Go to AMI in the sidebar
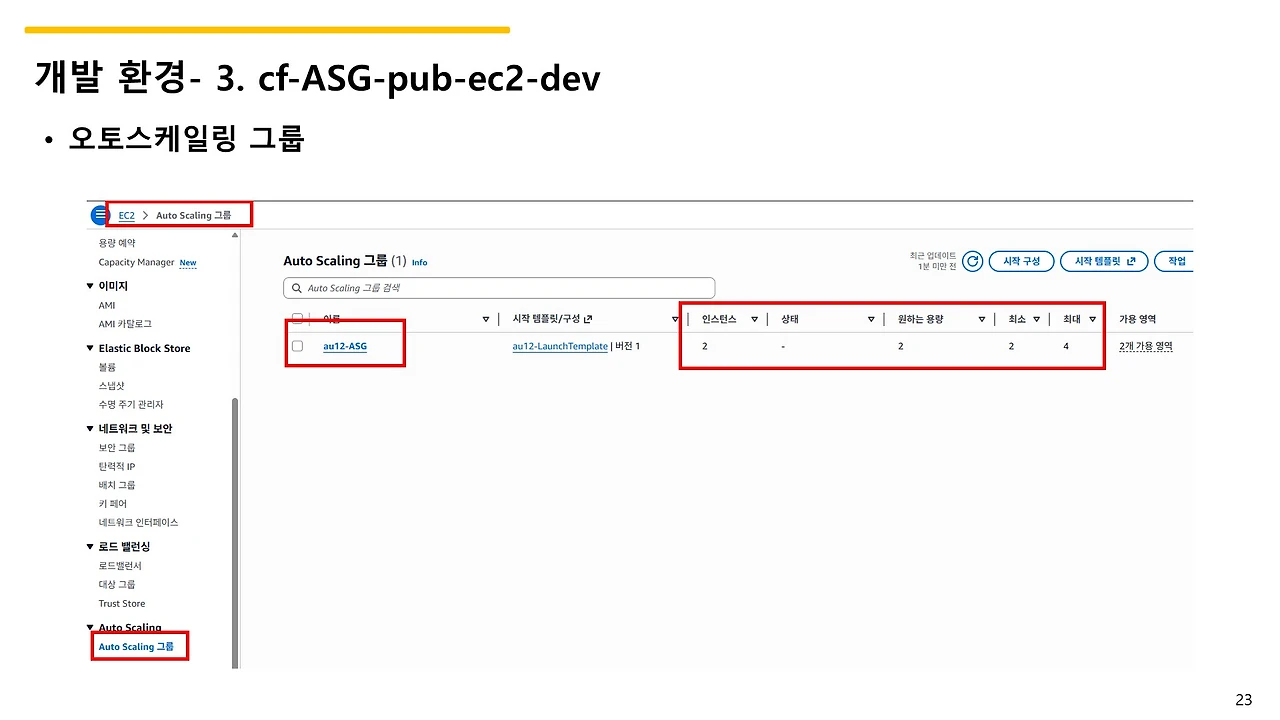Image resolution: width=1280 pixels, height=720 pixels. click(x=107, y=305)
